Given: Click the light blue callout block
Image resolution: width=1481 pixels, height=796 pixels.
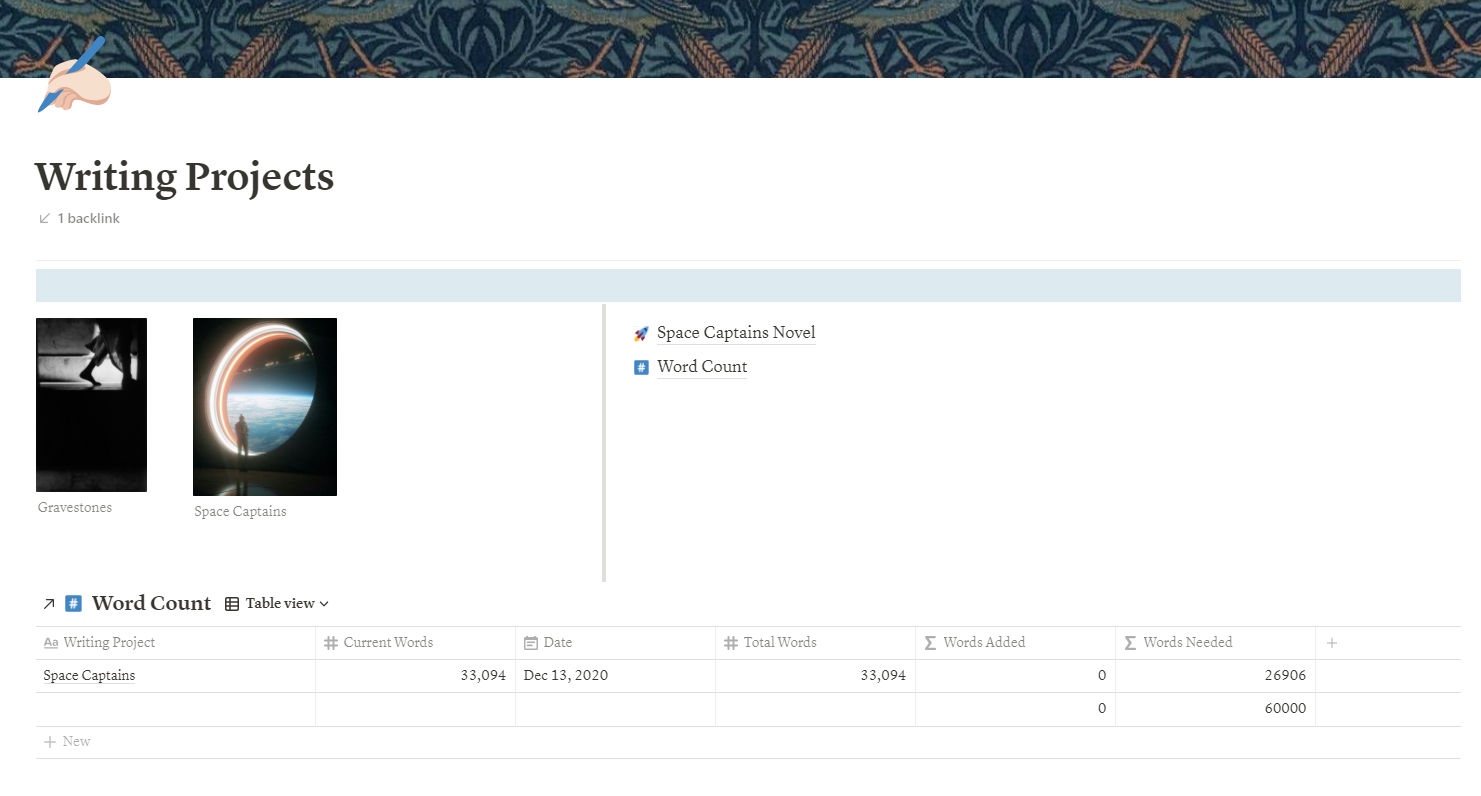Looking at the screenshot, I should pyautogui.click(x=748, y=285).
